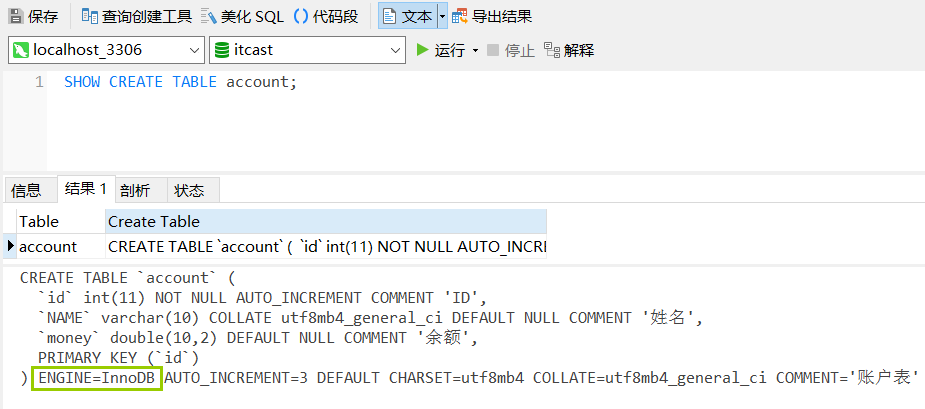Click the PRIMARY KEY (`id`) line
Viewport: 925px width, 409px height.
pyautogui.click(x=119, y=358)
